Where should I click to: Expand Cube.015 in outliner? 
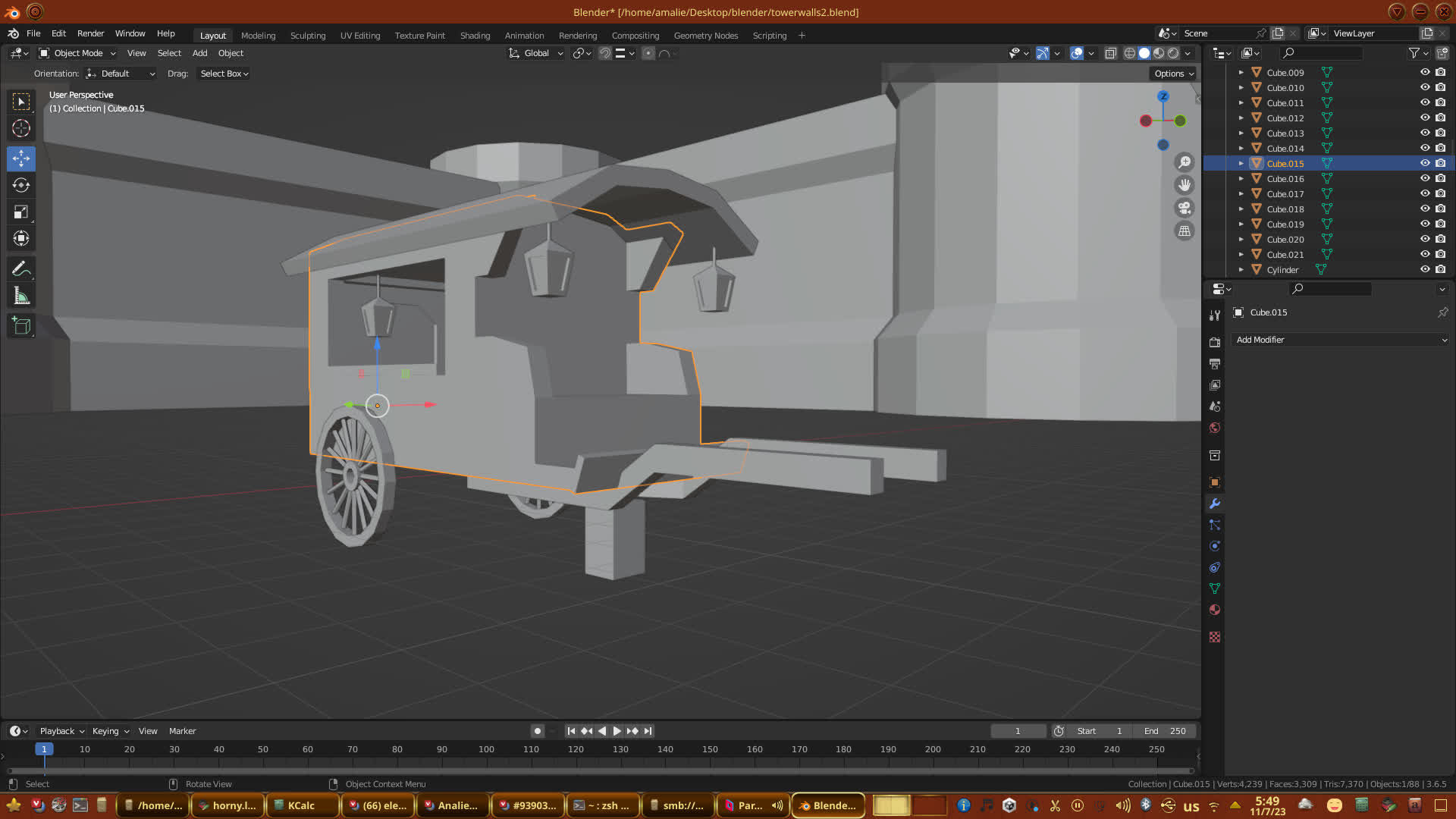(x=1241, y=163)
